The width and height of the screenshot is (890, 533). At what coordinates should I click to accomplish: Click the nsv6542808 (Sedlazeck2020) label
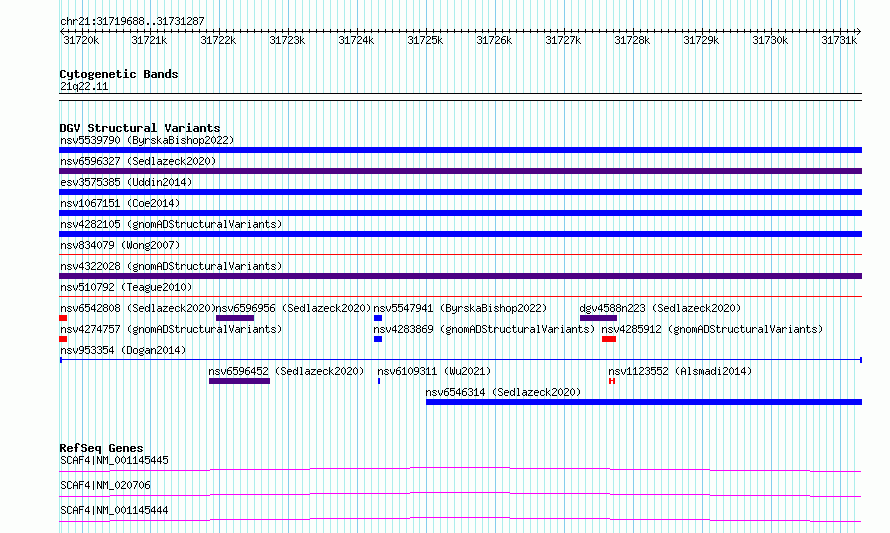tap(138, 308)
